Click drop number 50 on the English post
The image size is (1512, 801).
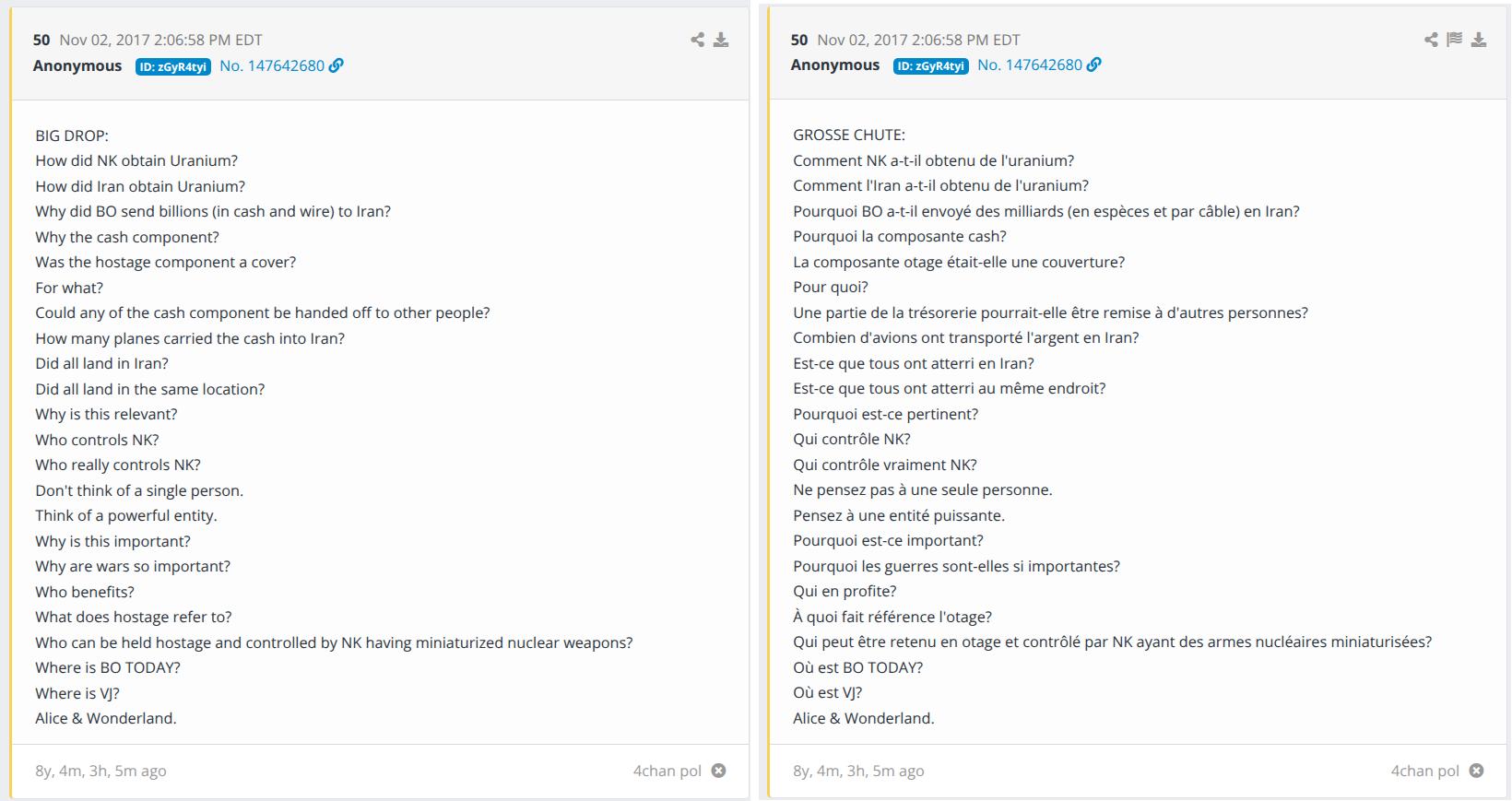[x=41, y=40]
